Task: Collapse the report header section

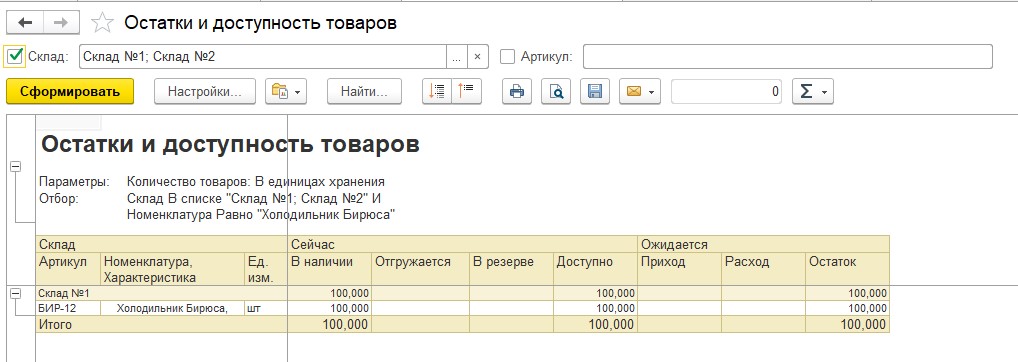Action: pyautogui.click(x=16, y=167)
